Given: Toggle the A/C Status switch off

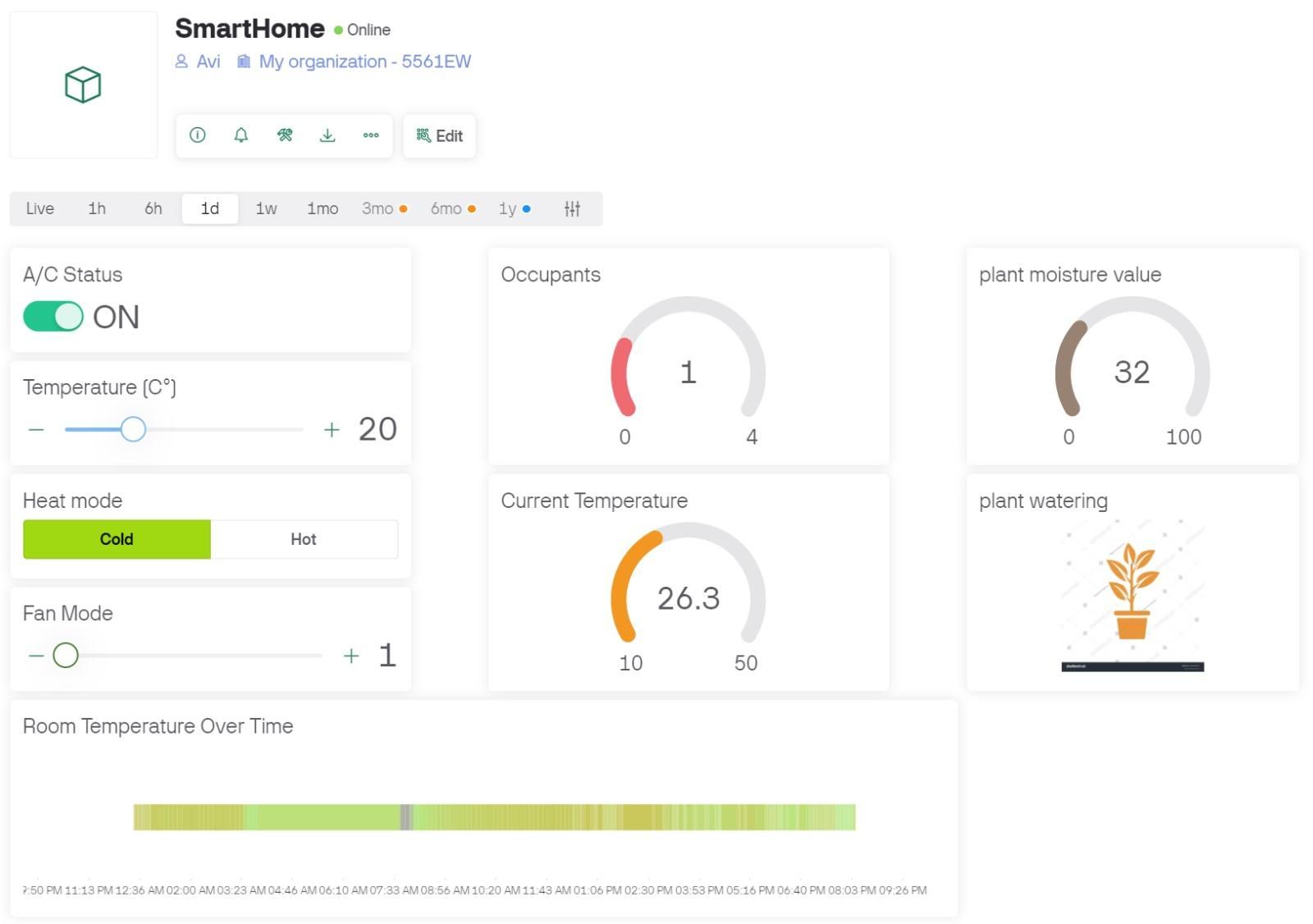Looking at the screenshot, I should (53, 317).
